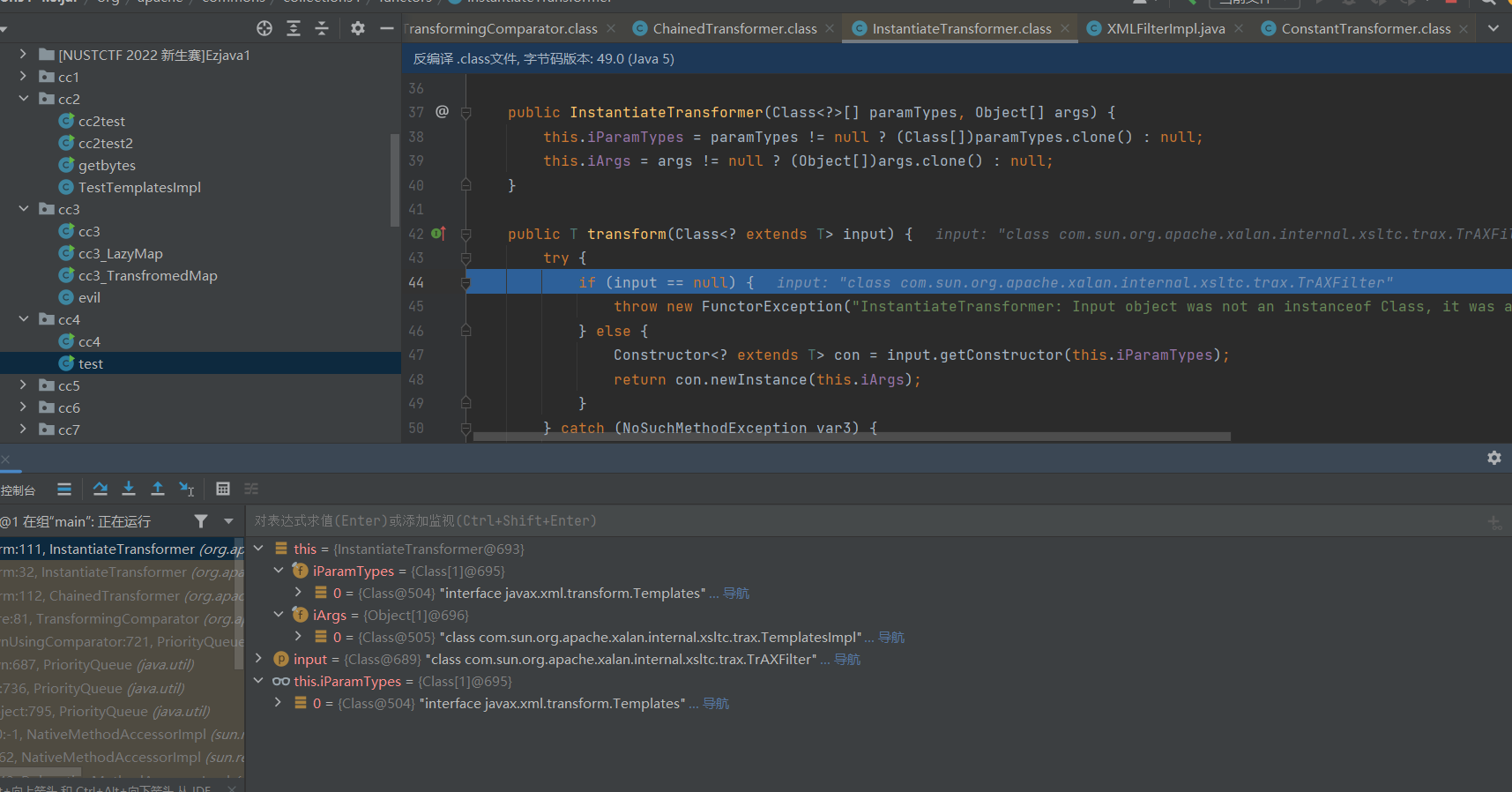Viewport: 1512px width, 792px height.
Task: Toggle code folding on line 42
Action: coord(466,235)
